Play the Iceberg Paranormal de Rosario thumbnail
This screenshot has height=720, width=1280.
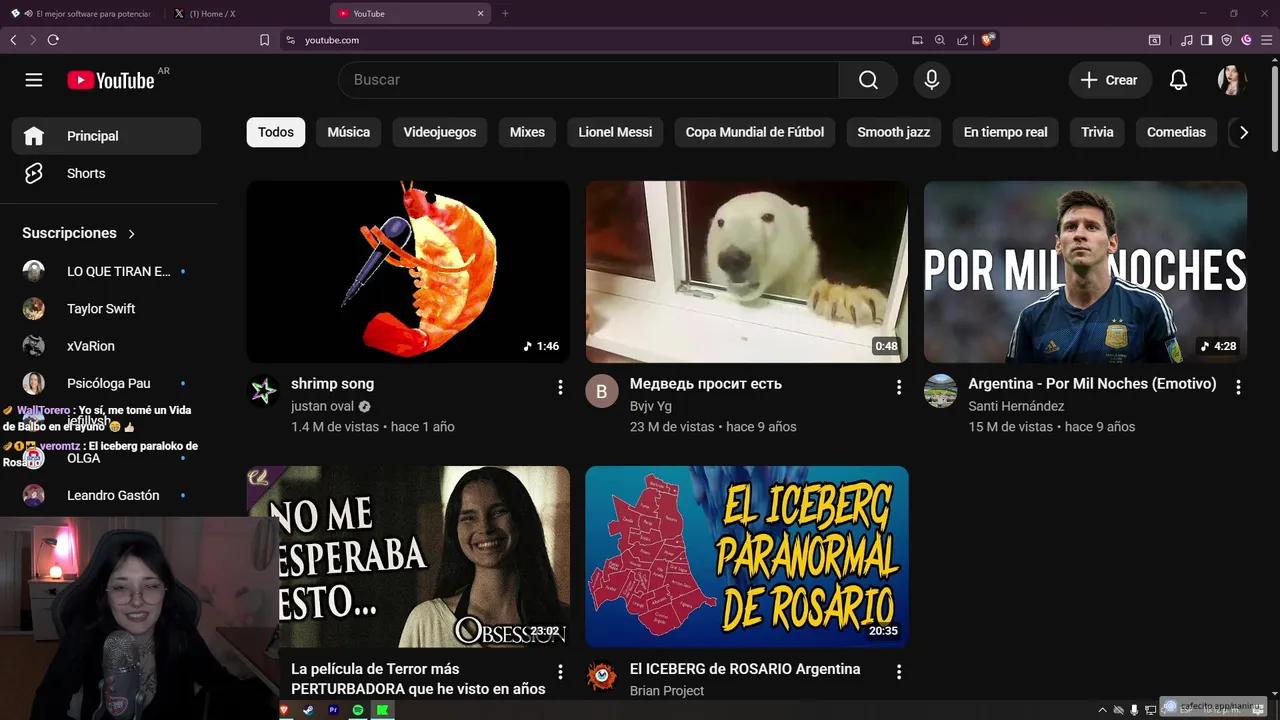[747, 556]
